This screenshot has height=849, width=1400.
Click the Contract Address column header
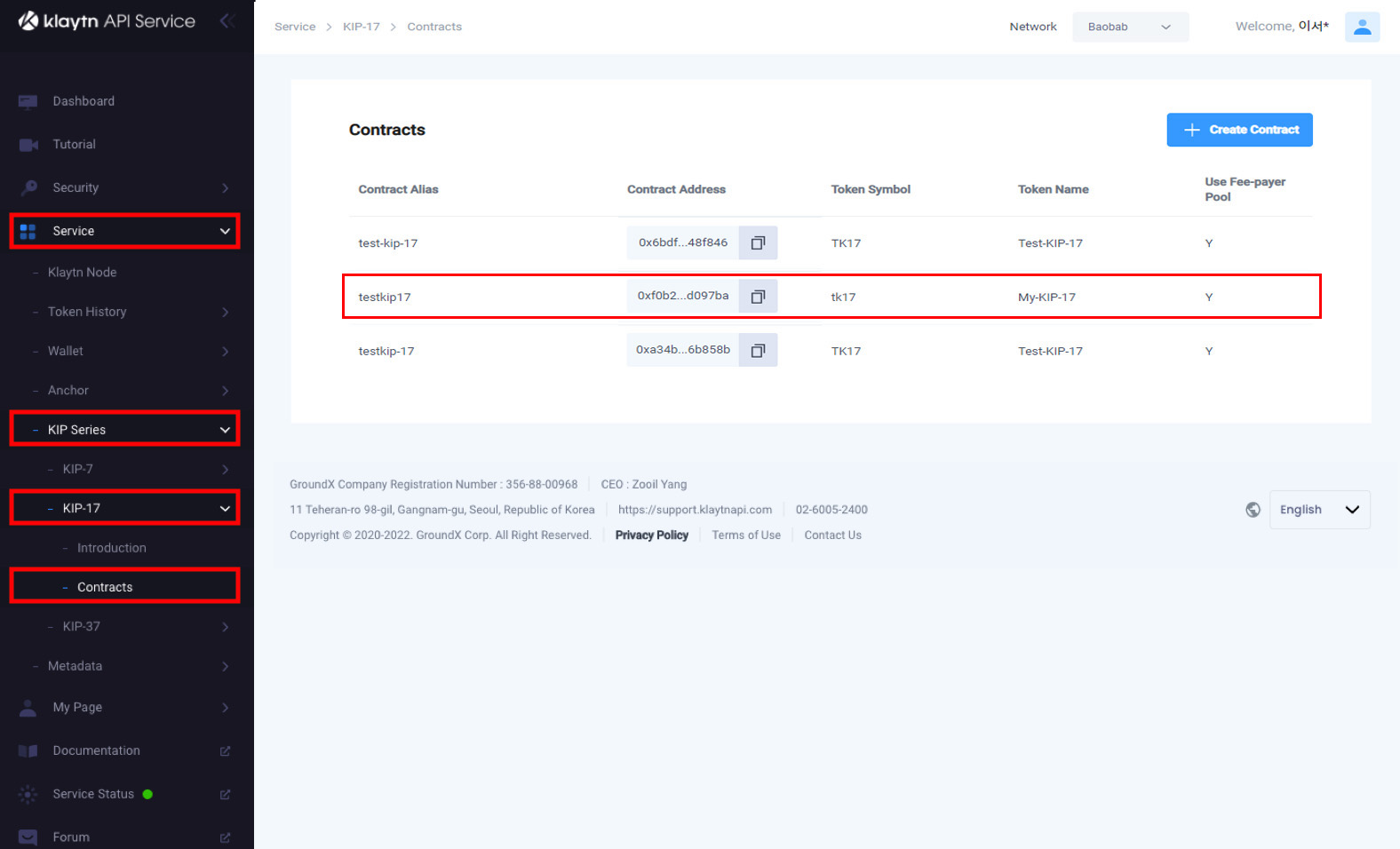point(676,189)
